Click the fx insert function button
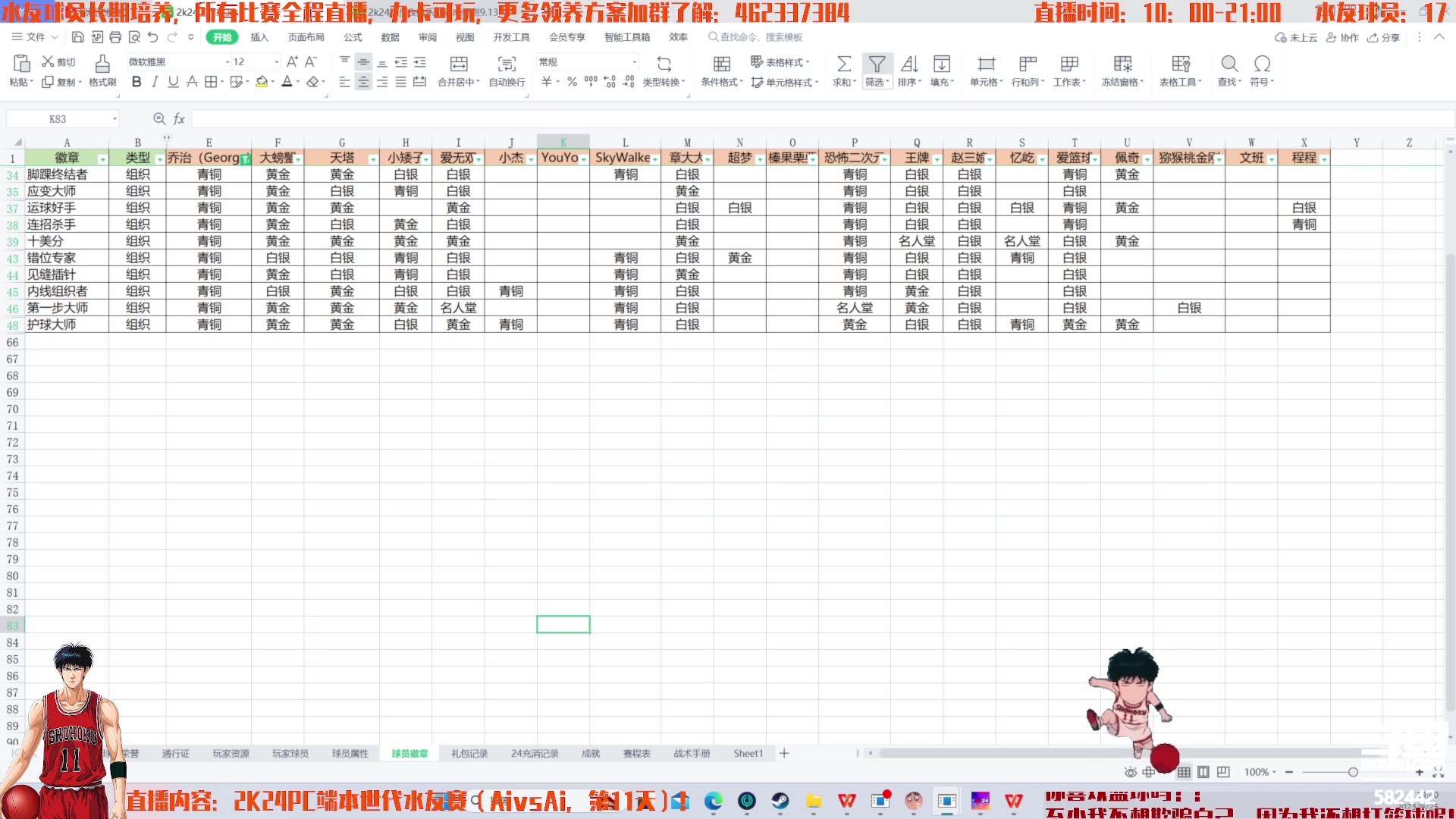 179,119
